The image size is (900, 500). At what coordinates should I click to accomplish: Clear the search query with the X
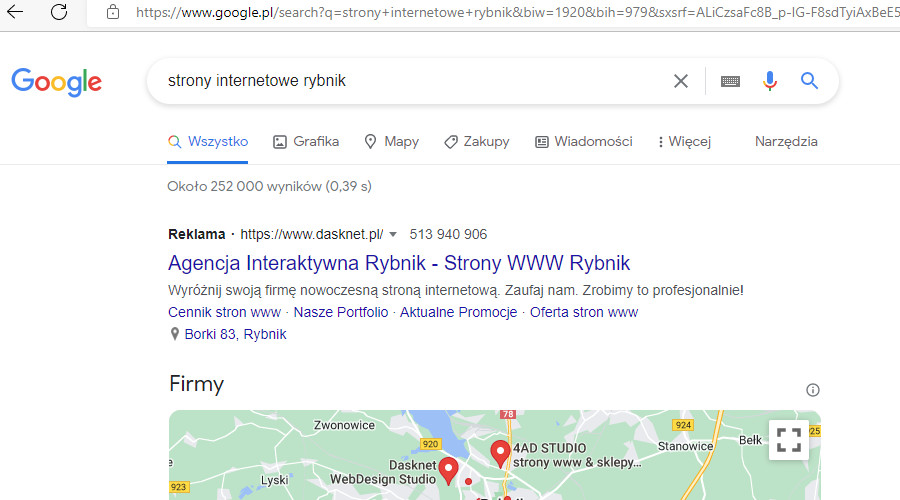[681, 81]
